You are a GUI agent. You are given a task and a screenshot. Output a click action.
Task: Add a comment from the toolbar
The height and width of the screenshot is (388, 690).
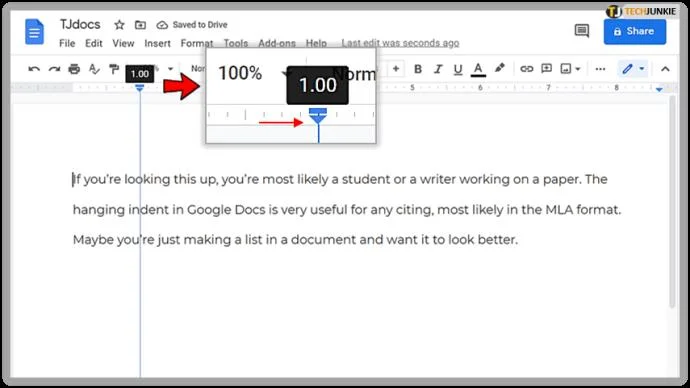(x=547, y=69)
